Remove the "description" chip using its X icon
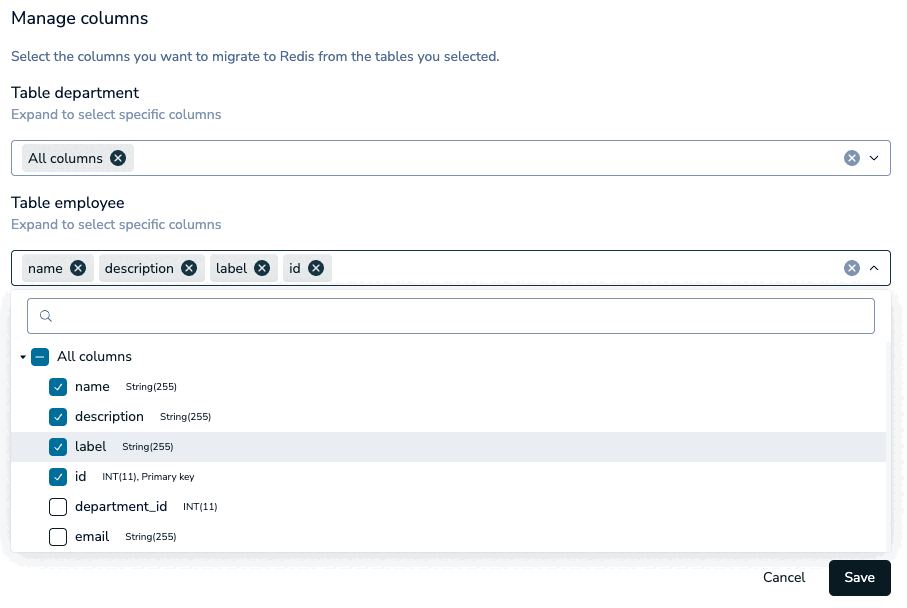 pyautogui.click(x=189, y=268)
